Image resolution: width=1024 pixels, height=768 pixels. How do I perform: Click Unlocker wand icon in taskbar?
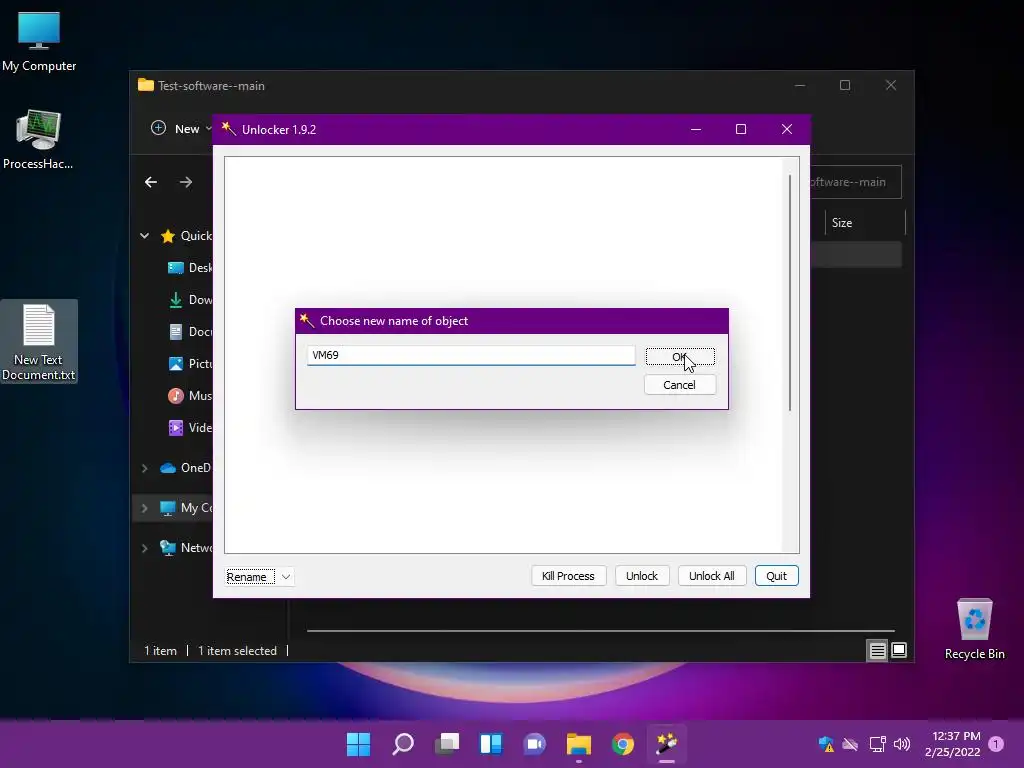click(x=667, y=744)
